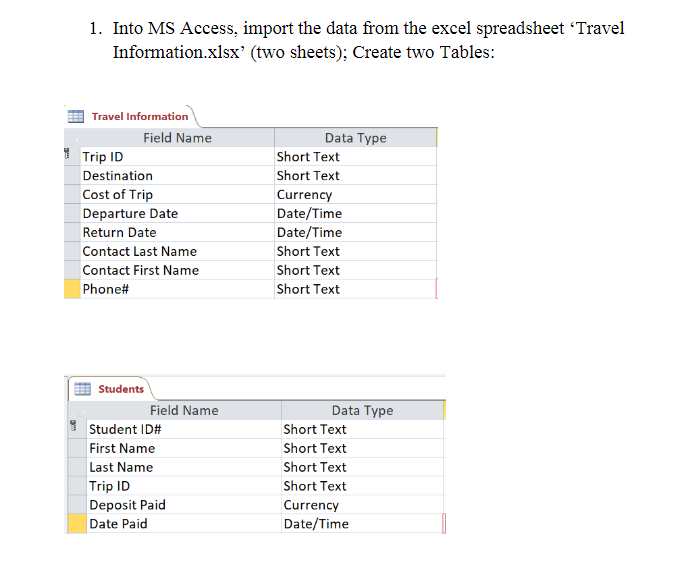685x581 pixels.
Task: Select the Contact Last Name field
Action: click(177, 251)
